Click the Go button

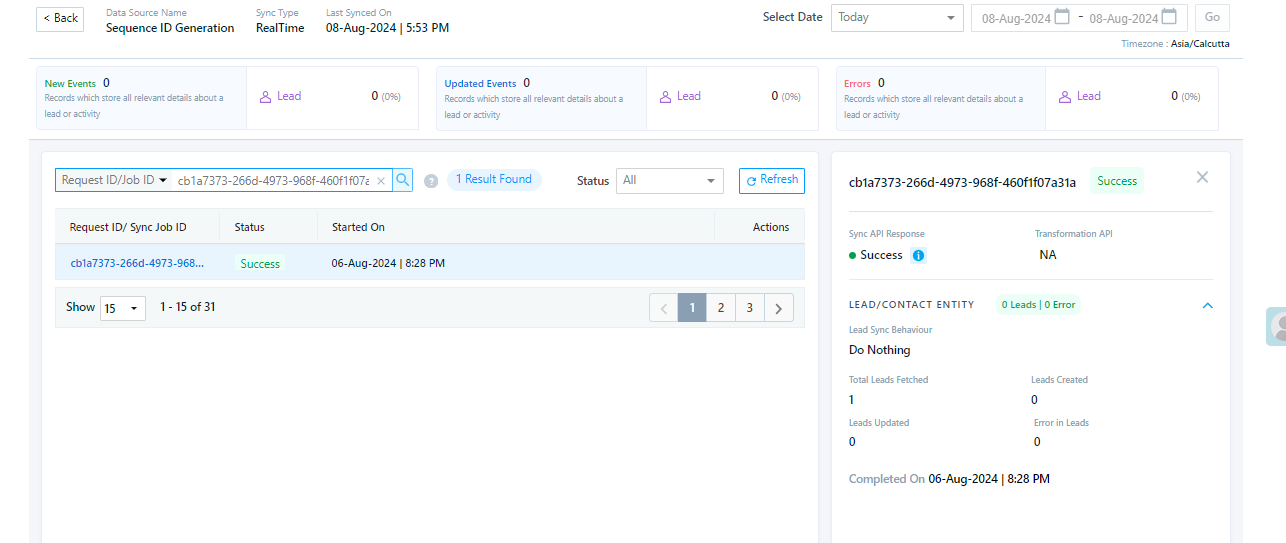click(1212, 18)
